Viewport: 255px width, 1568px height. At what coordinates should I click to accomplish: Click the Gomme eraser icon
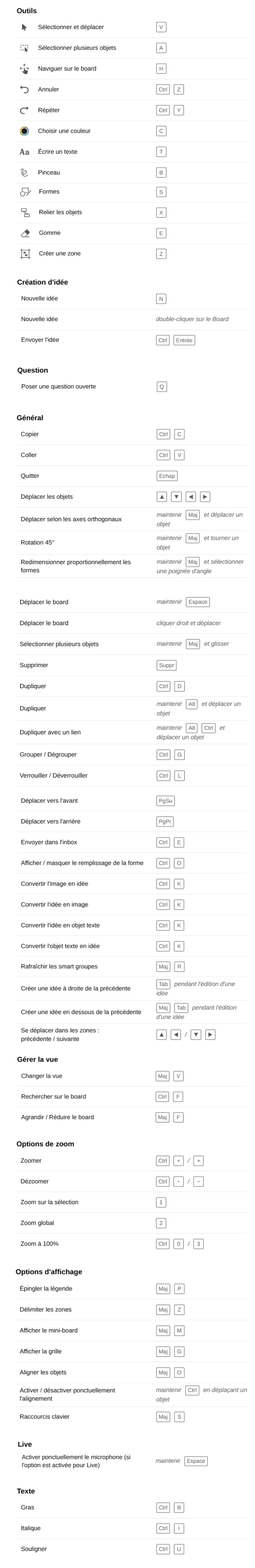click(26, 233)
